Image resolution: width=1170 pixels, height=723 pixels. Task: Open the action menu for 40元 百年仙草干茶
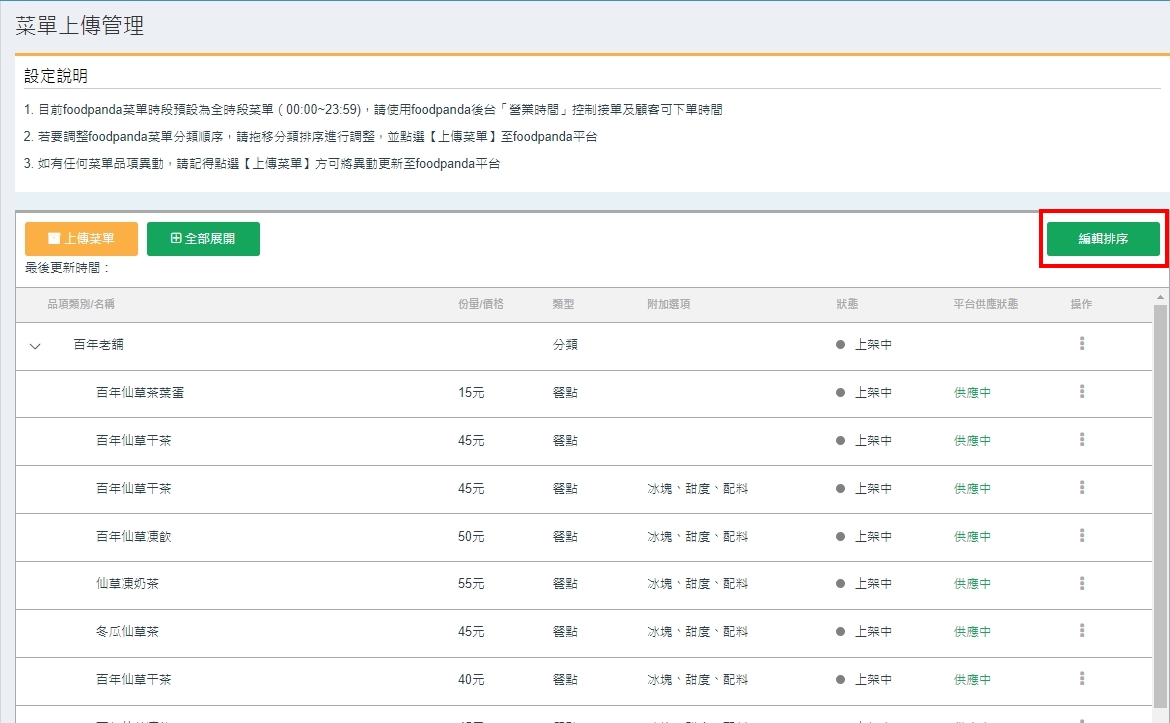1082,679
